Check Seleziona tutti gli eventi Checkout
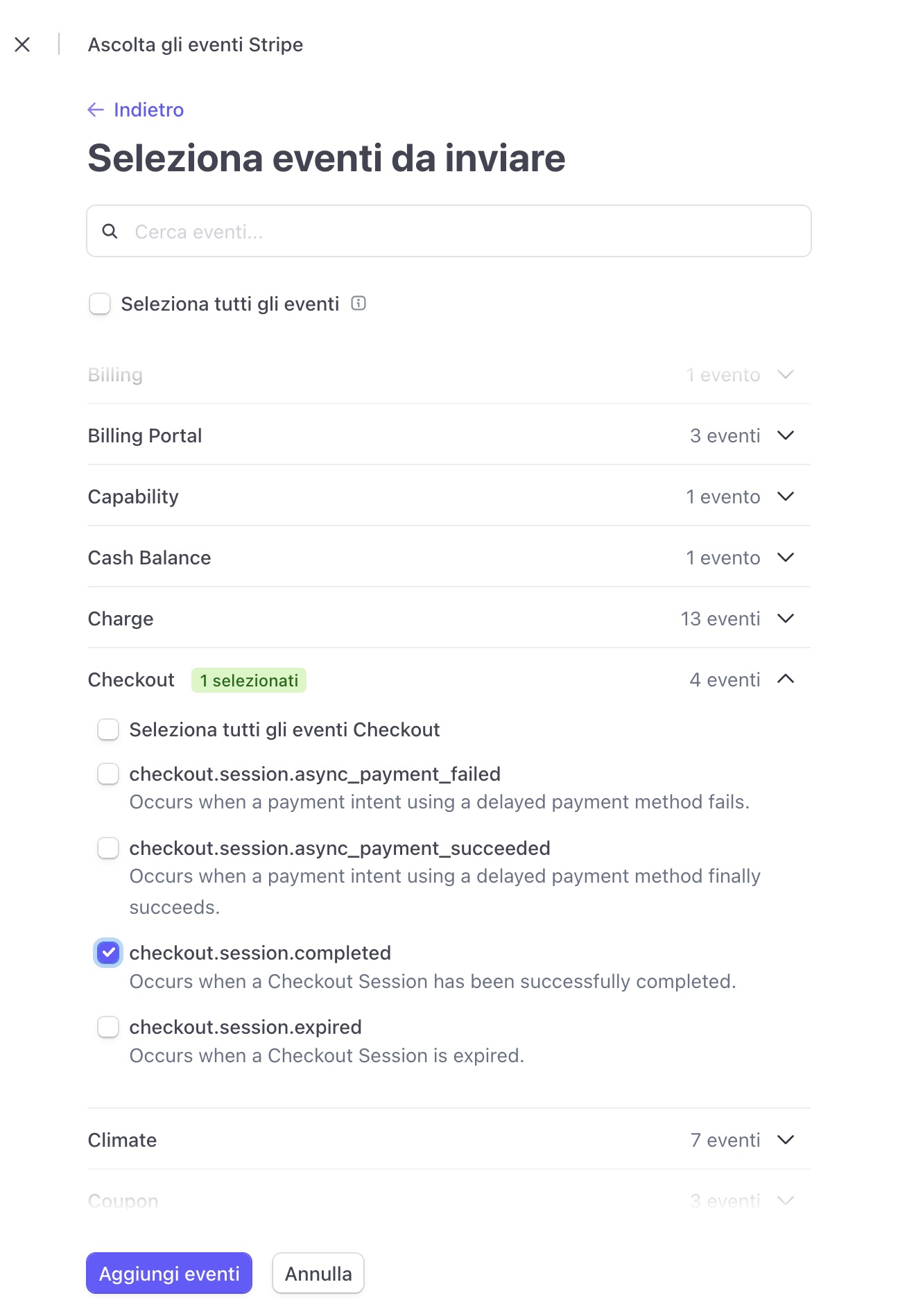 (x=108, y=730)
